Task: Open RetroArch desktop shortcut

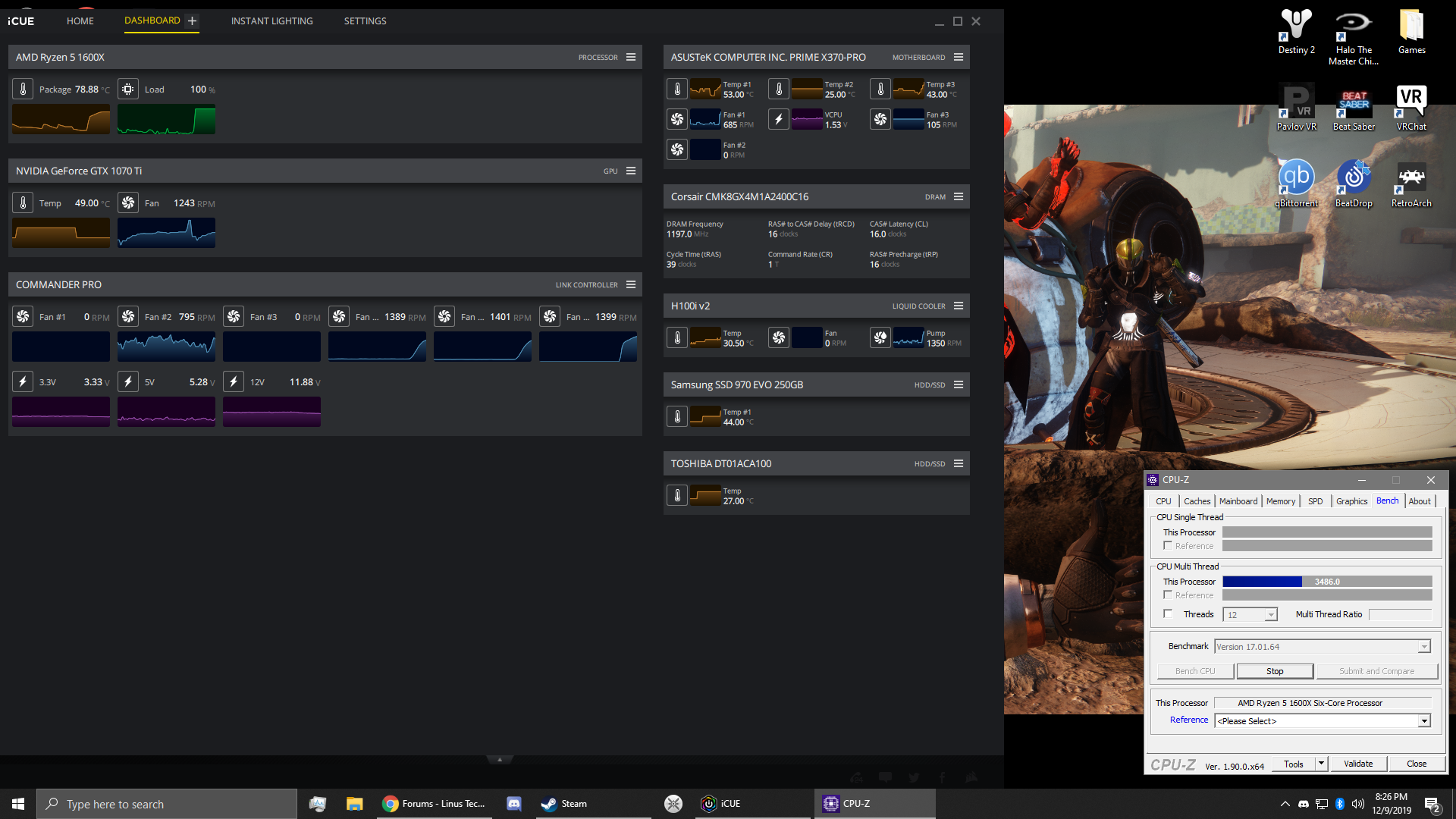Action: [1411, 185]
